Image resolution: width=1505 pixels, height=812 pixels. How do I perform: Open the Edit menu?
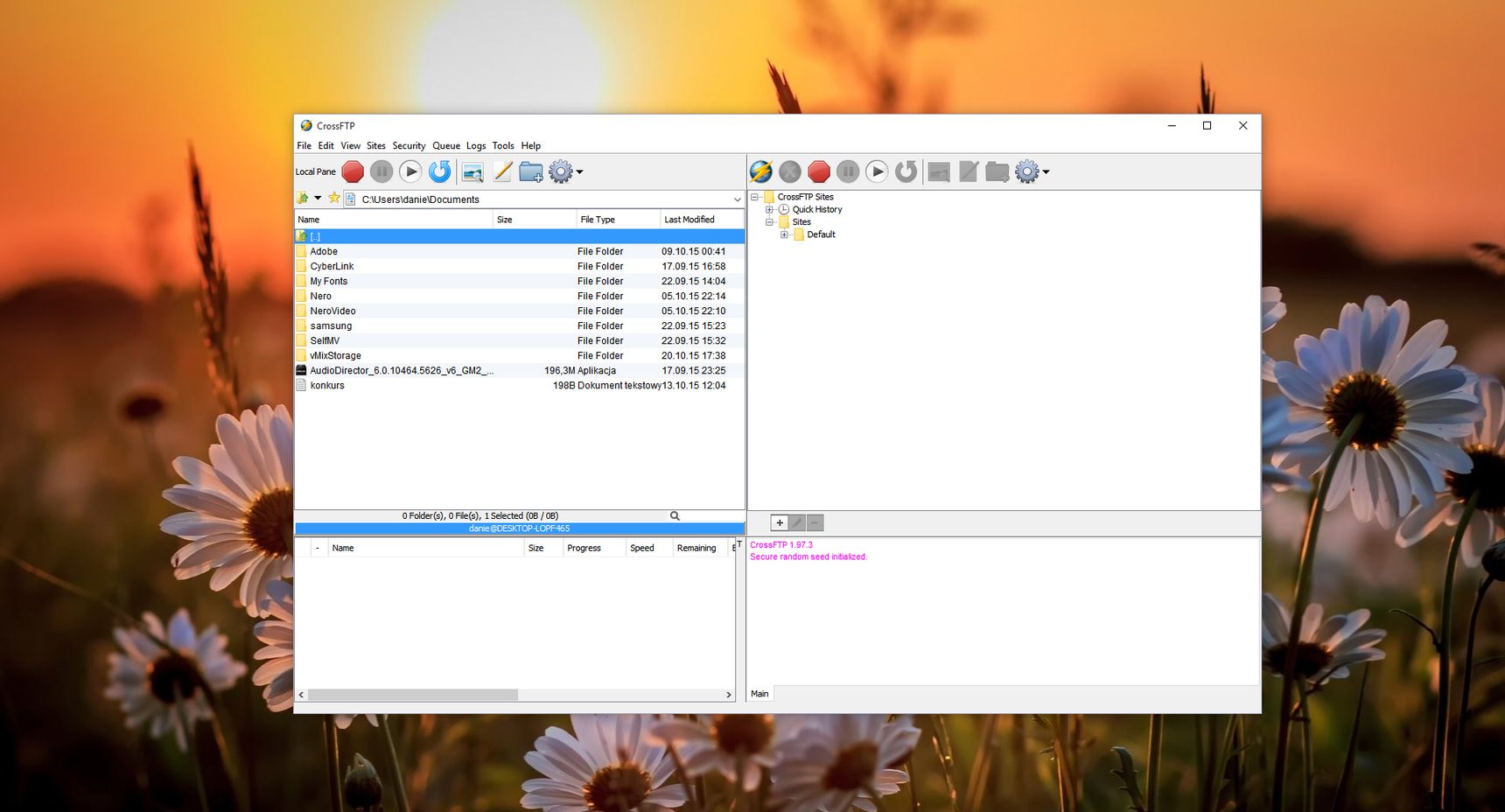click(325, 146)
